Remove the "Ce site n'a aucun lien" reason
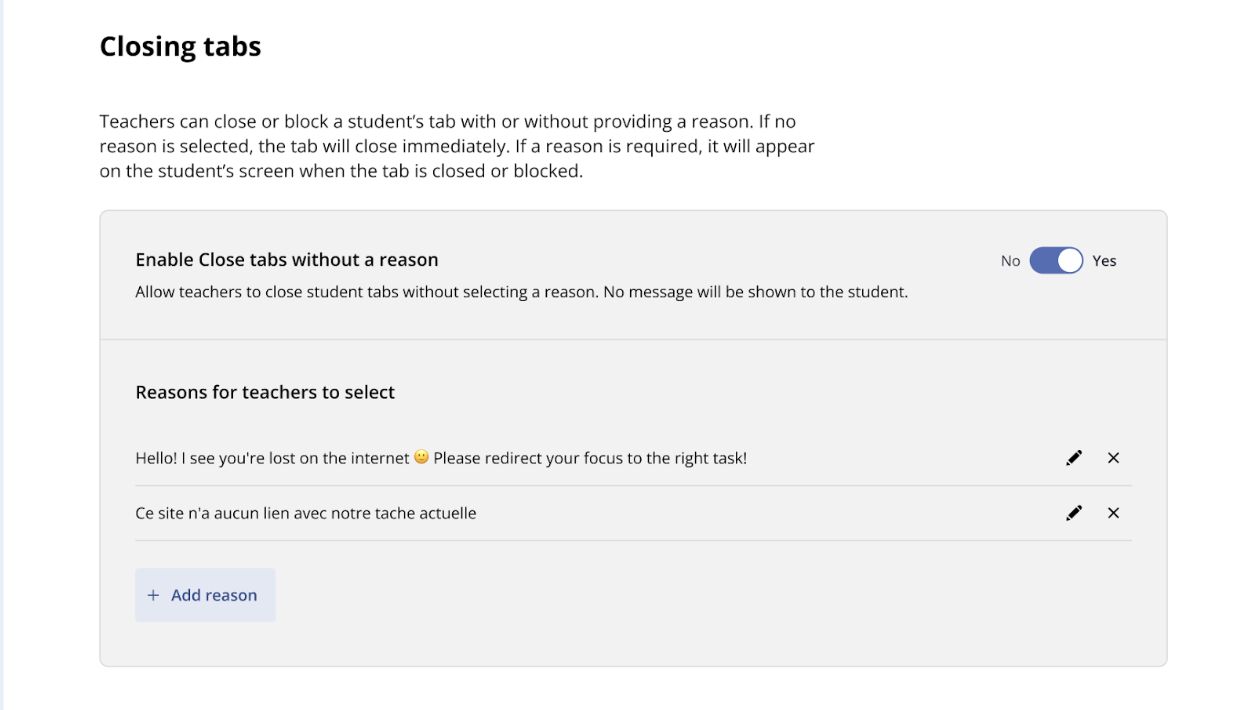 (1113, 513)
